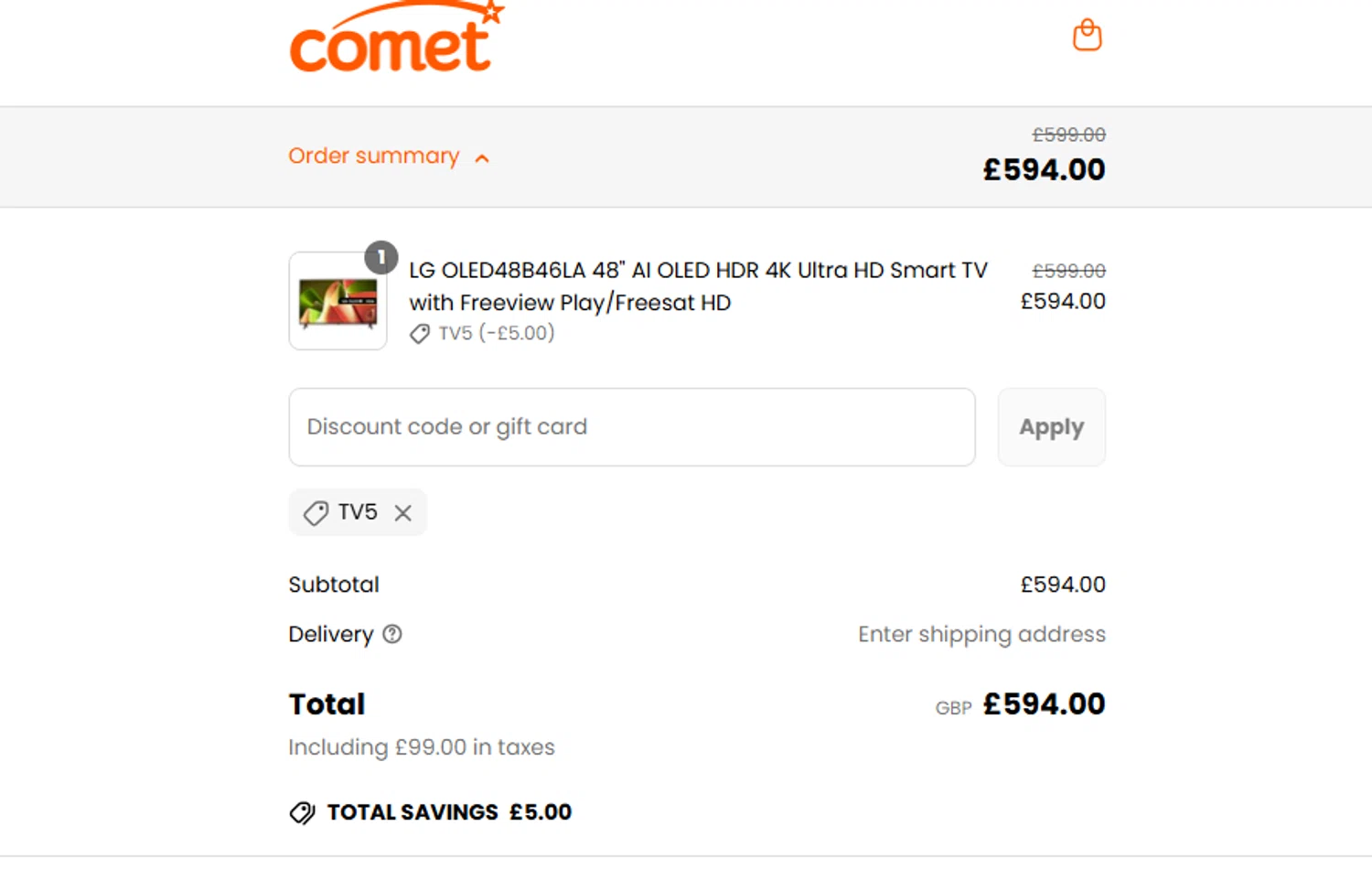Click the quantity badge on the TV image
The height and width of the screenshot is (880, 1372).
tap(381, 258)
